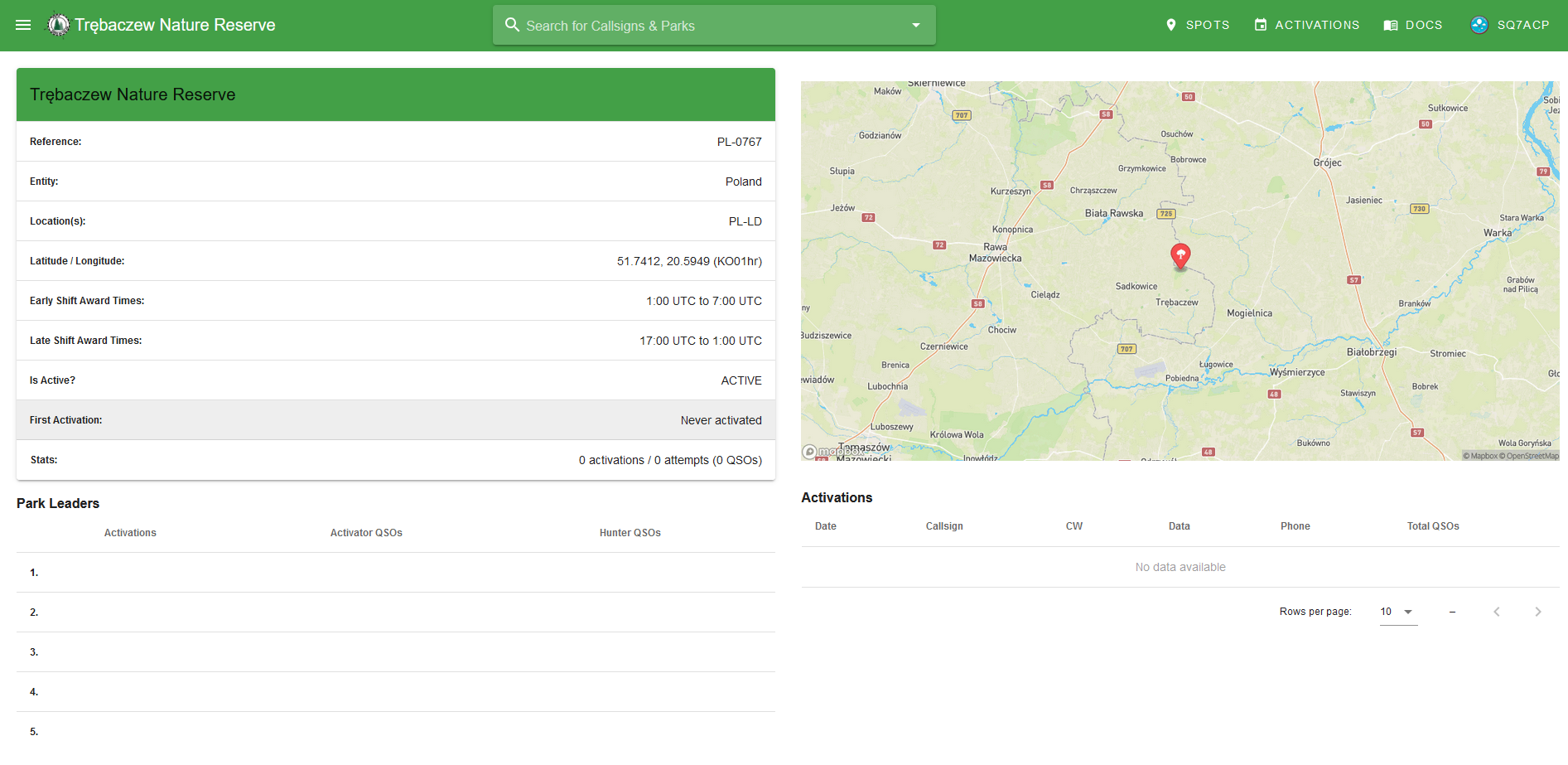Open the Activations menu item

pyautogui.click(x=1306, y=25)
